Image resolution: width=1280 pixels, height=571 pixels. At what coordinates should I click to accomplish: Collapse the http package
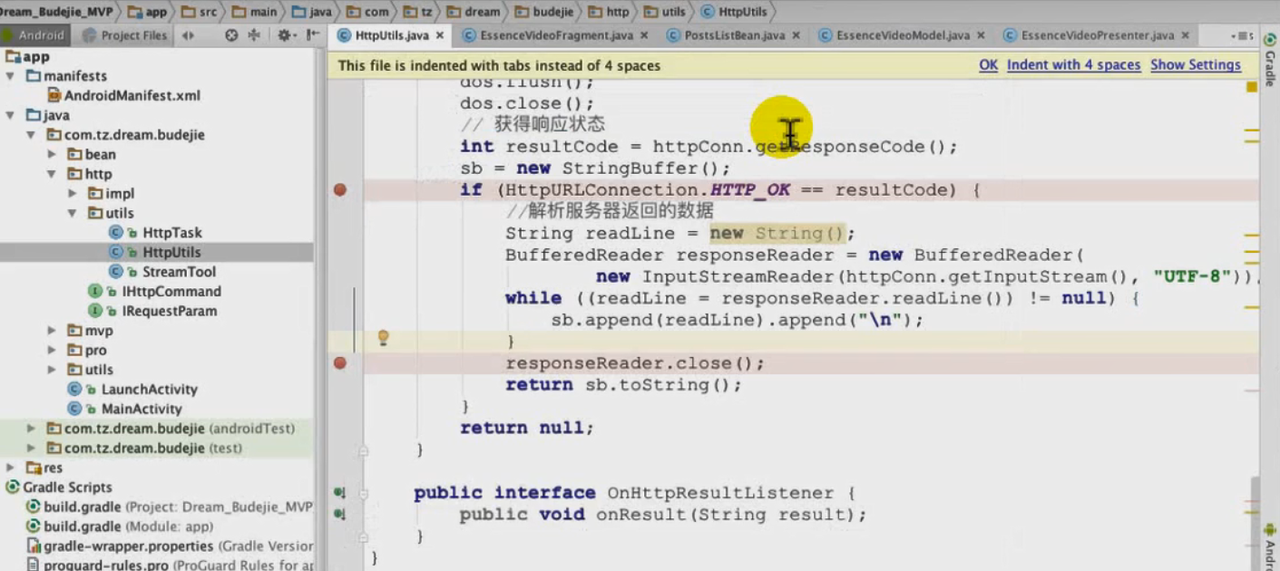pos(52,174)
